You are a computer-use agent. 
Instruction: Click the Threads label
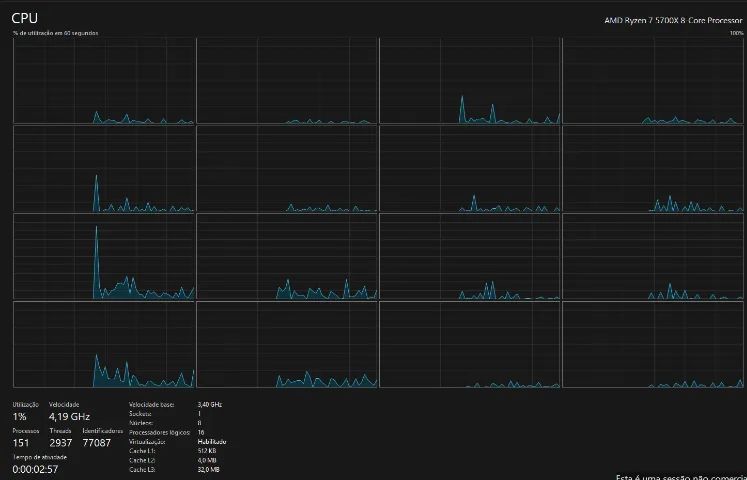click(x=61, y=430)
